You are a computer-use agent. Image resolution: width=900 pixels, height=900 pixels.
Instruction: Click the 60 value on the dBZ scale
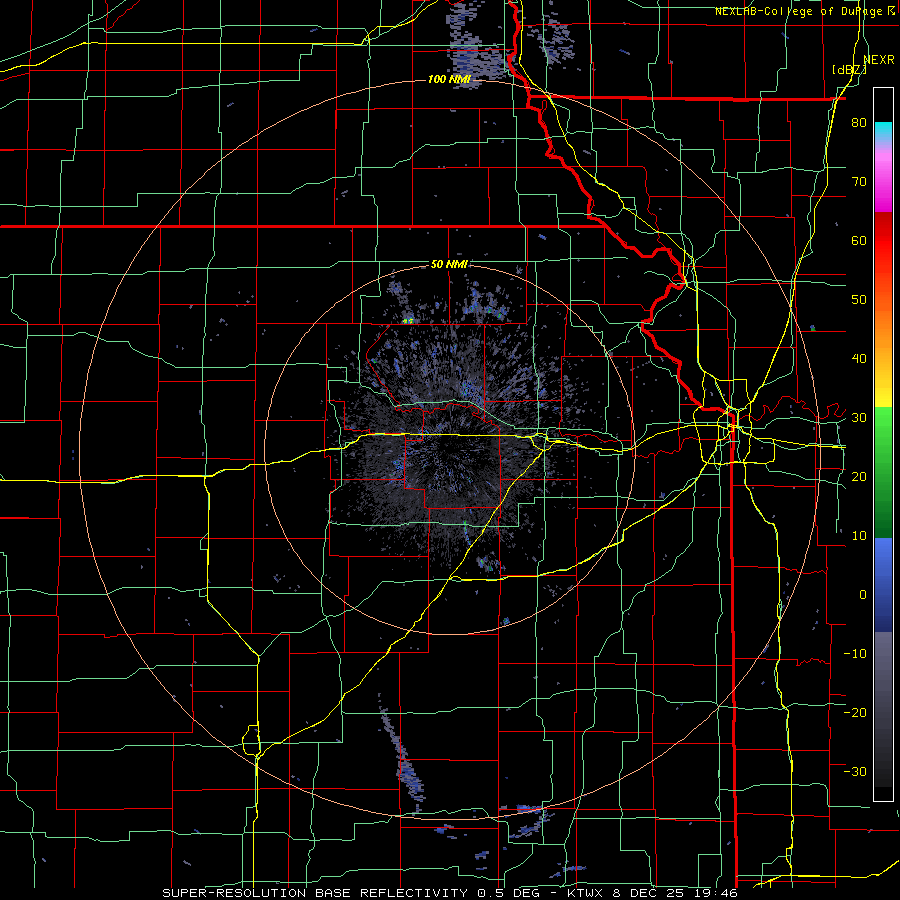(859, 240)
